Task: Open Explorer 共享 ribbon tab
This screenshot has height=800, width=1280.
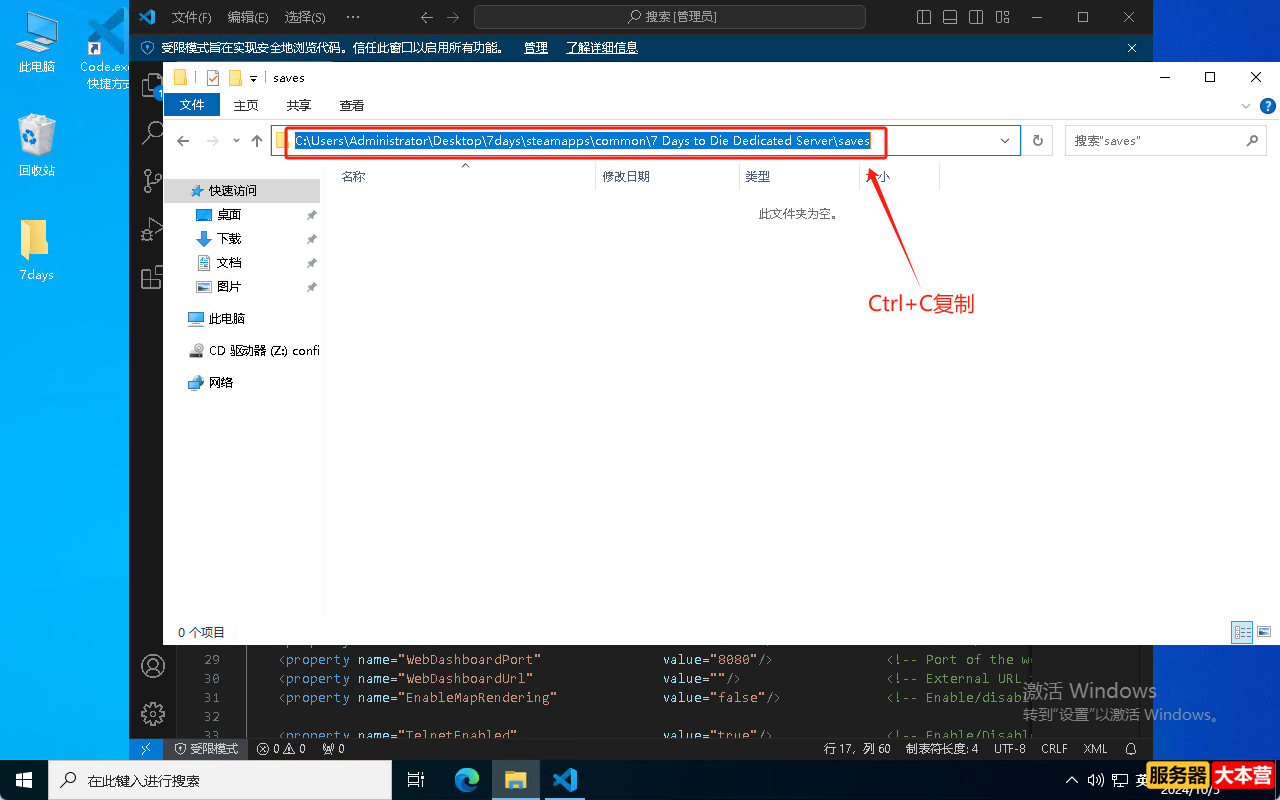Action: 299,105
